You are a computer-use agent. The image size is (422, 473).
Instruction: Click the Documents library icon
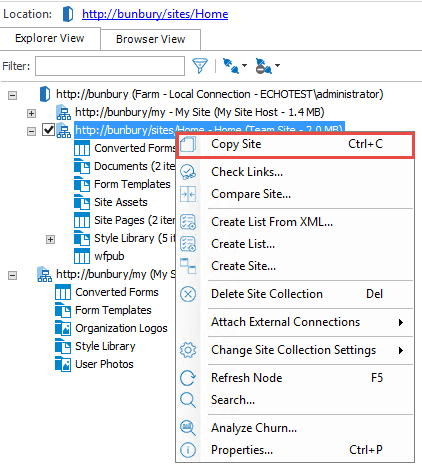coord(82,166)
